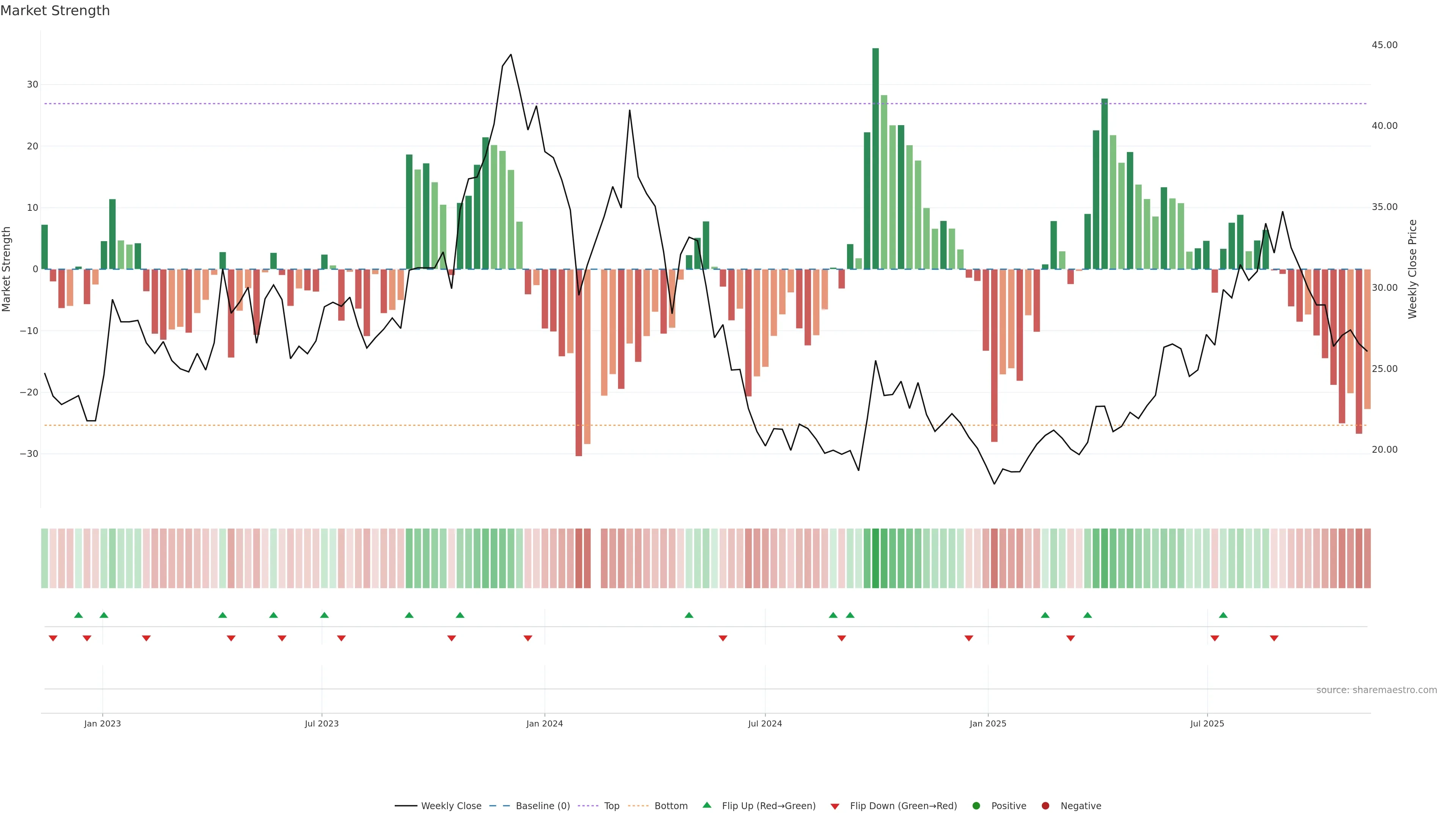This screenshot has height=819, width=1456.
Task: Click the Market Strength chart title
Action: coord(55,11)
